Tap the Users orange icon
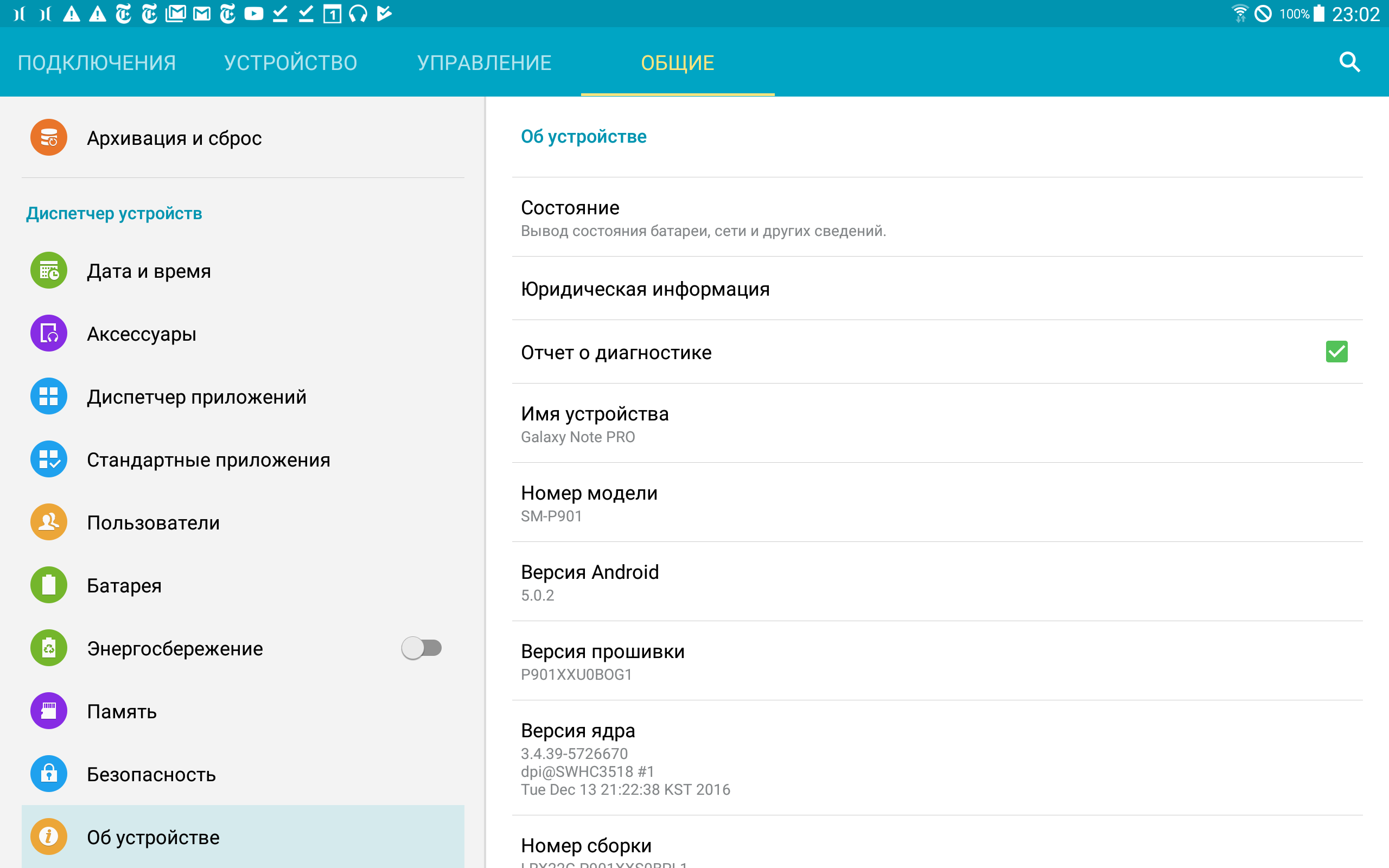Screen dimensions: 1389x868 pyautogui.click(x=49, y=522)
